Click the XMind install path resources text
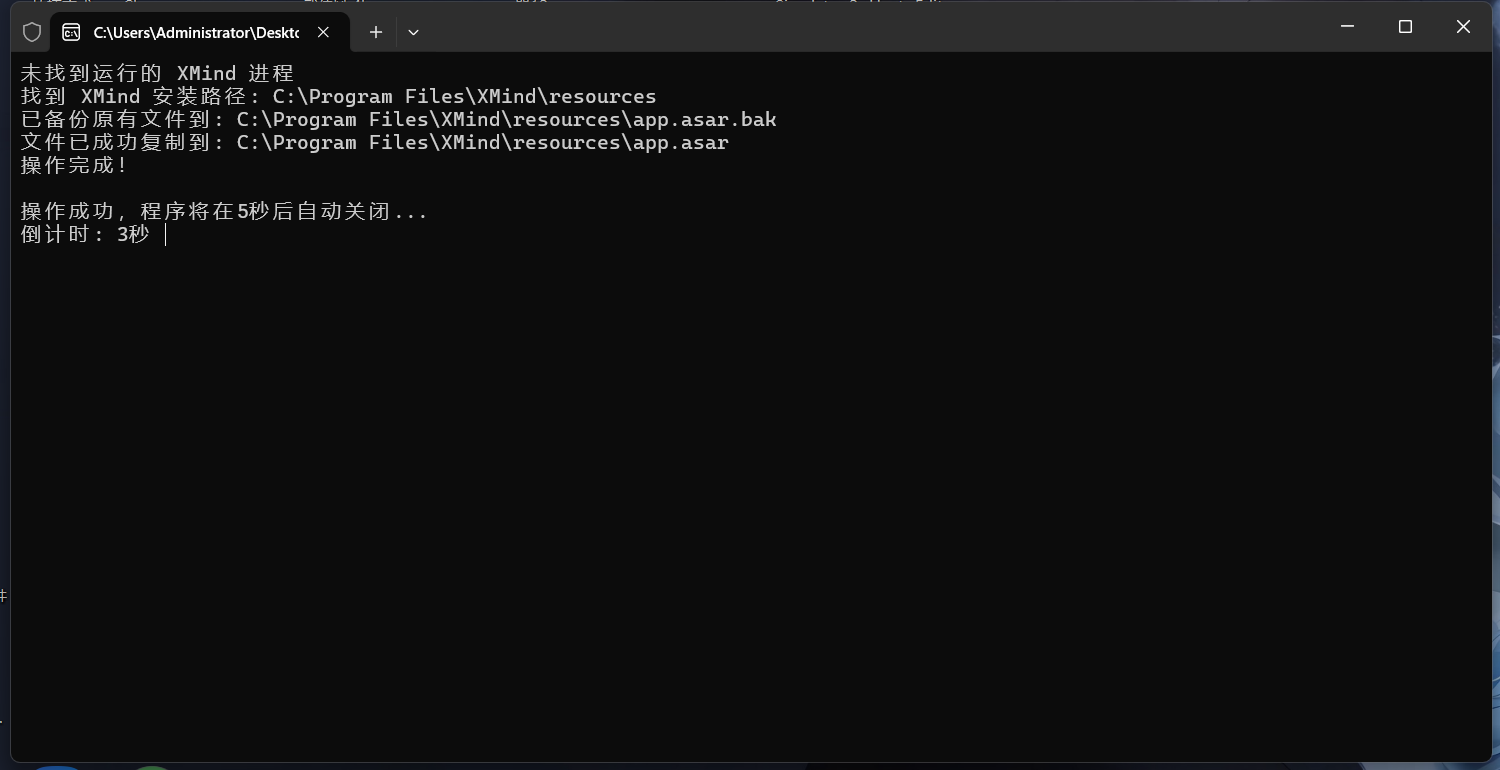This screenshot has height=770, width=1500. point(602,97)
